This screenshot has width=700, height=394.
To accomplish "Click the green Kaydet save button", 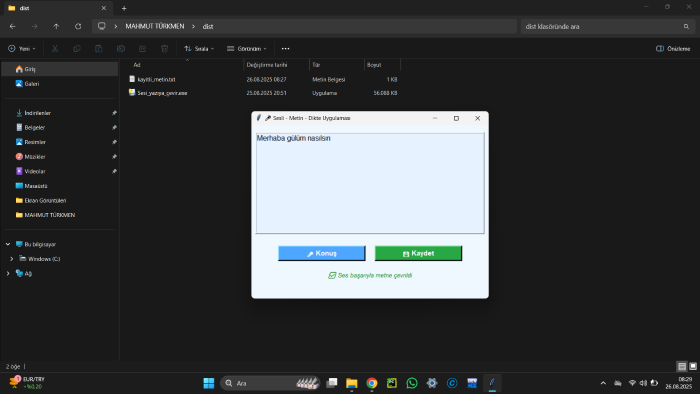I will pyautogui.click(x=418, y=253).
